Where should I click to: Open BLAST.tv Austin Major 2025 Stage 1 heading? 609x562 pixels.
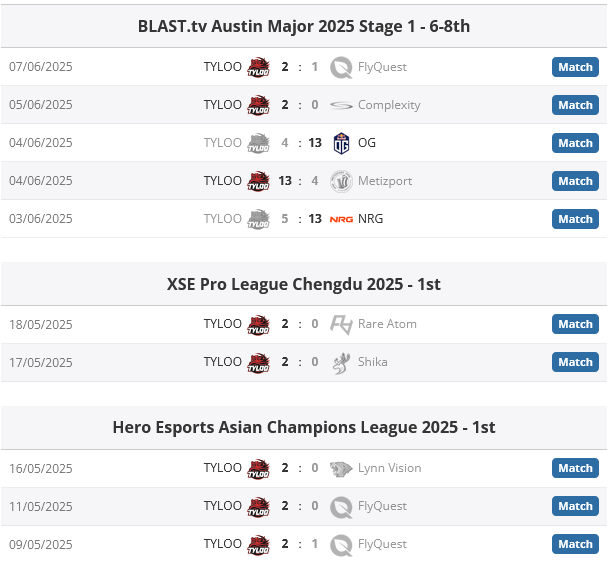coord(304,26)
